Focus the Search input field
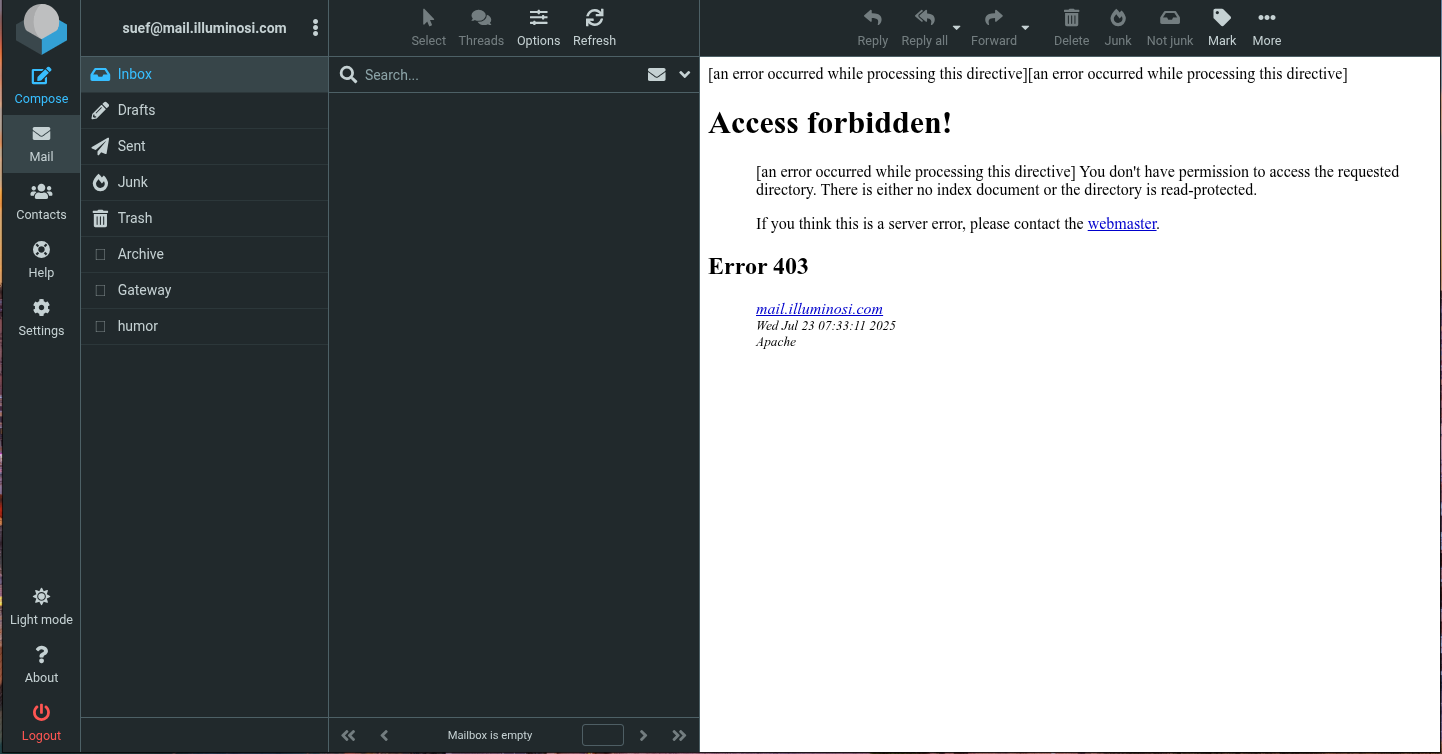 tap(500, 75)
